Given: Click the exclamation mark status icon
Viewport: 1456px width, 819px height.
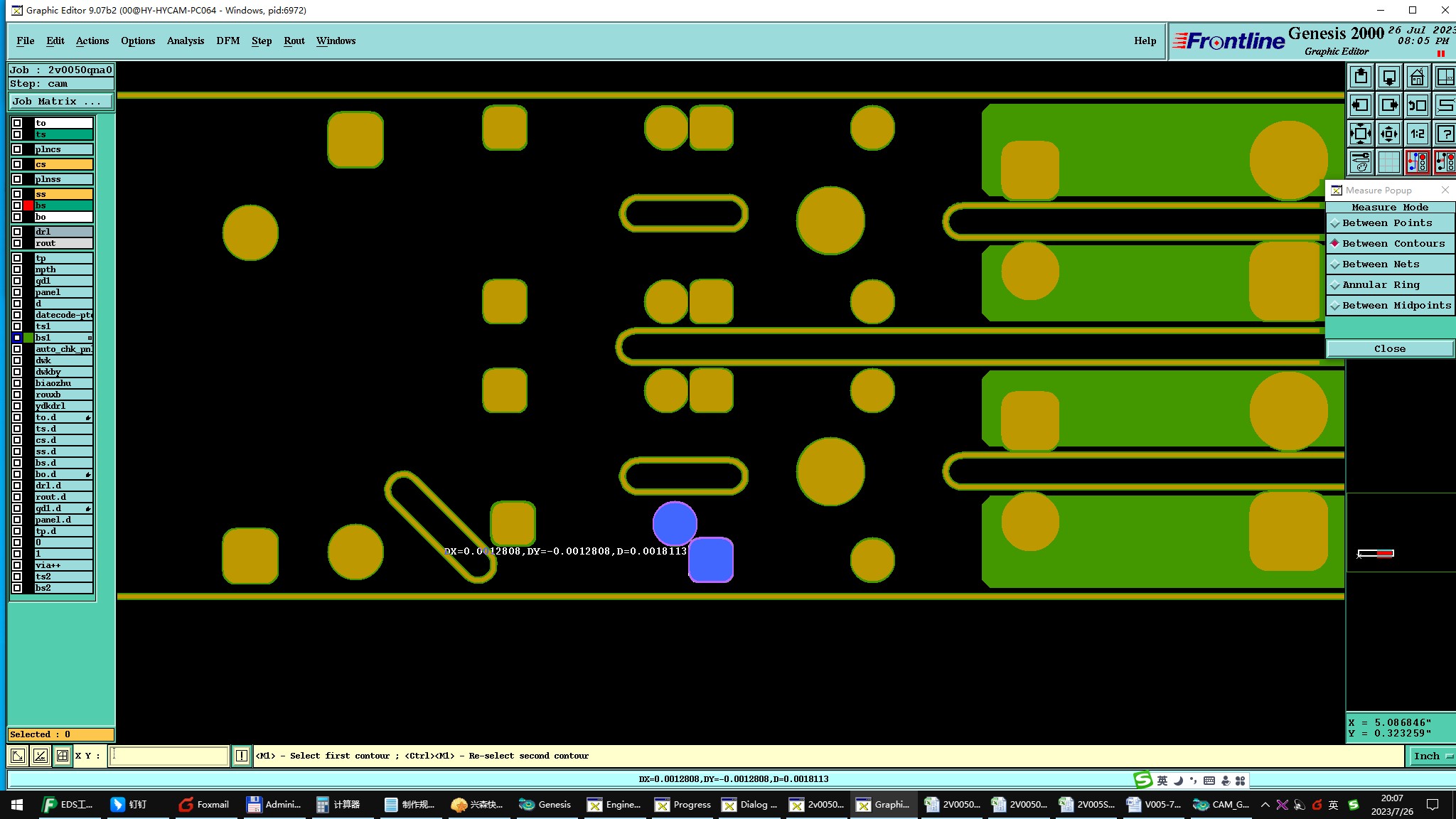Looking at the screenshot, I should coord(242,756).
